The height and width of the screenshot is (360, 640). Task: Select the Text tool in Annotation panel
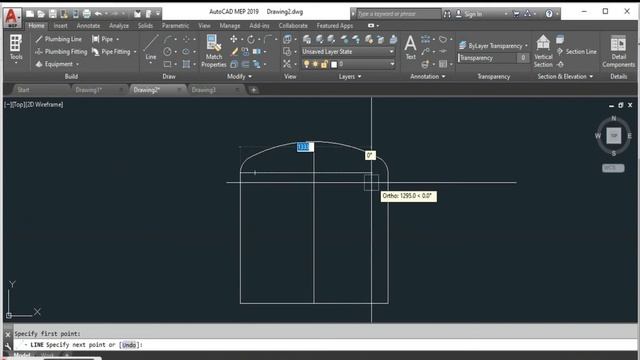coord(410,47)
